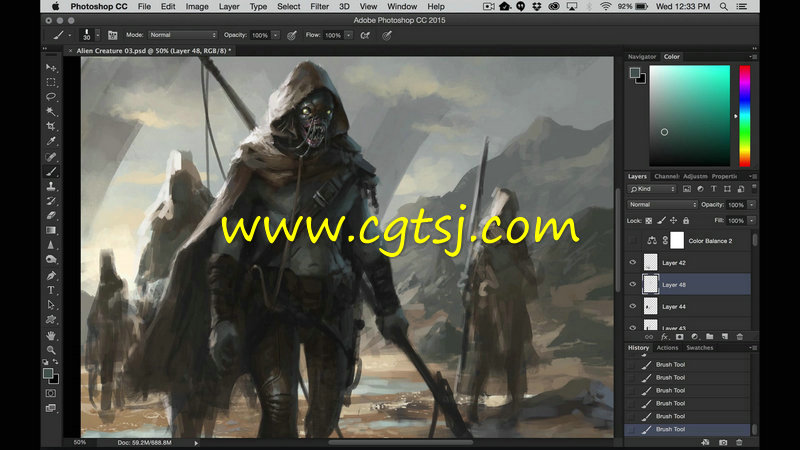Select the Custom Shape tool
Viewport: 800px width, 450px height.
click(51, 320)
